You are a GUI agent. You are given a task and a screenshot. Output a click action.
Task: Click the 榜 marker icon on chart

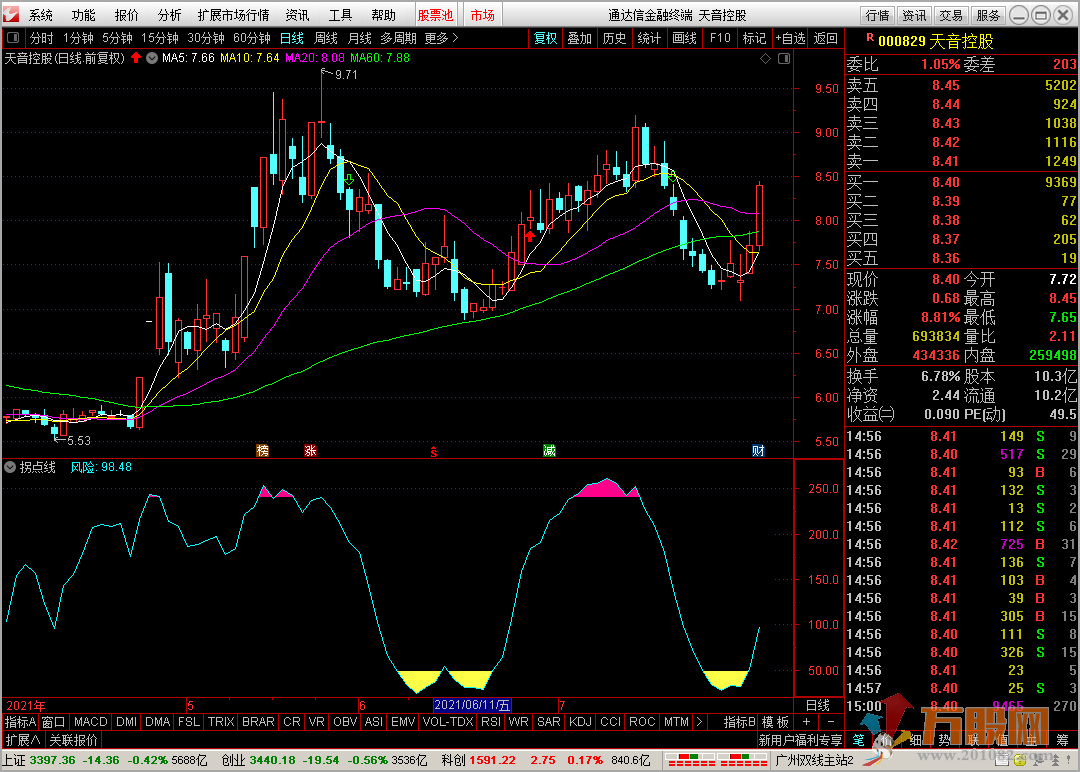263,451
